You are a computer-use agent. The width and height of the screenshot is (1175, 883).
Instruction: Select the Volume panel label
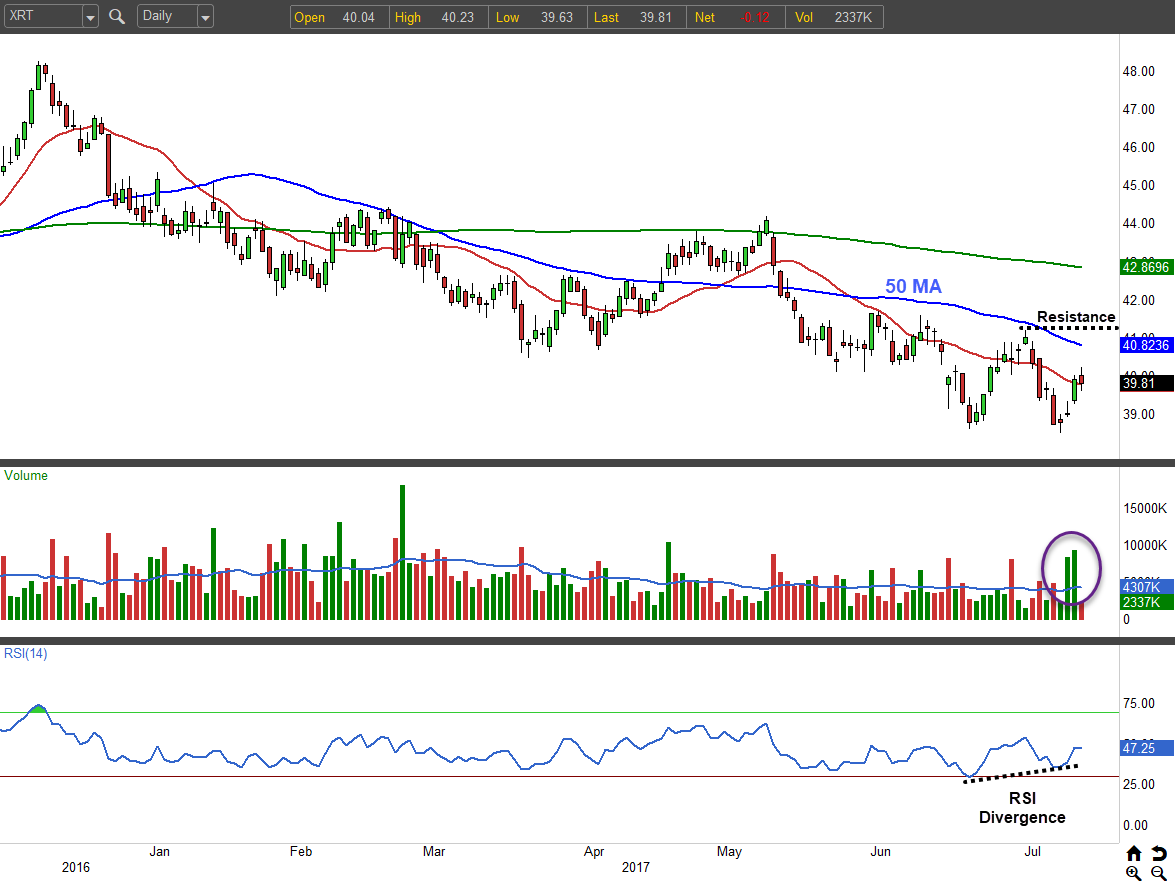click(x=26, y=476)
